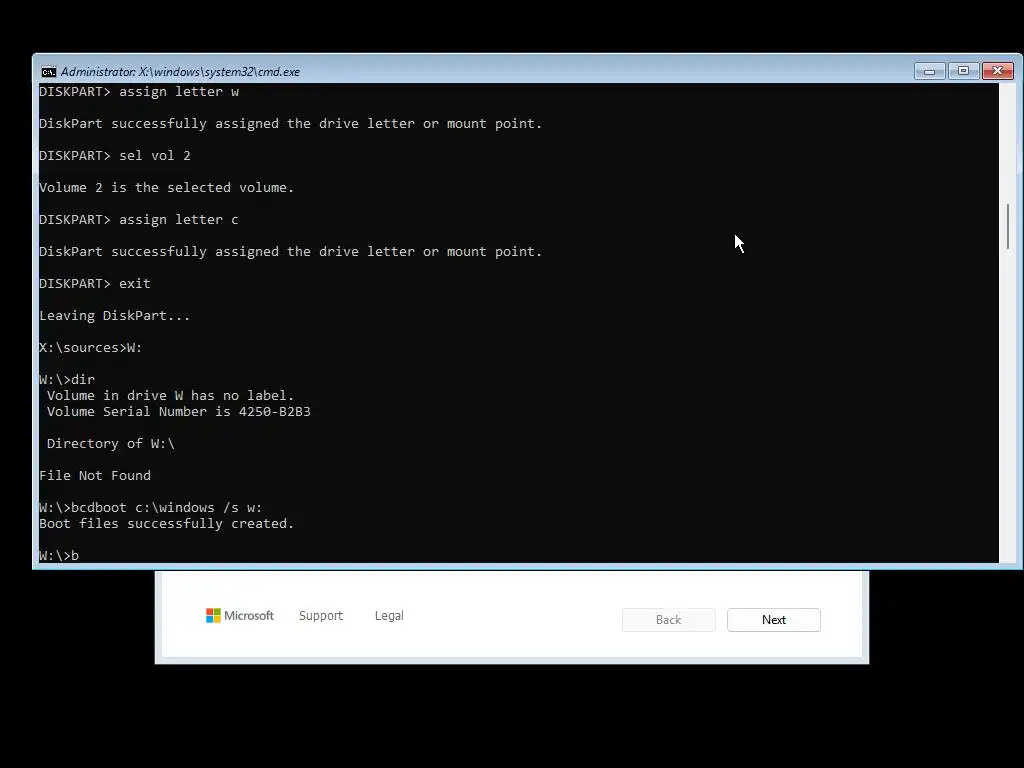1024x768 pixels.
Task: Click 'Volume 2 is the selected volume.' text
Action: [167, 187]
